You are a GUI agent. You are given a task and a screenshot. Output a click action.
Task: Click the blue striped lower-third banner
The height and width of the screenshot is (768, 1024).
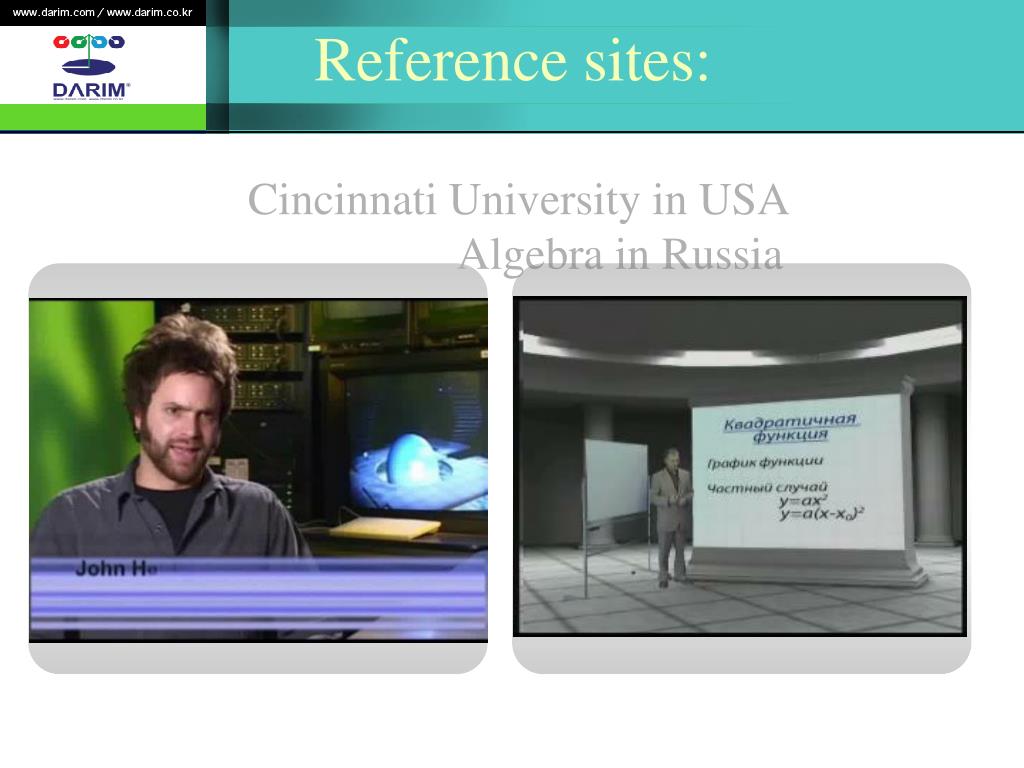point(259,594)
